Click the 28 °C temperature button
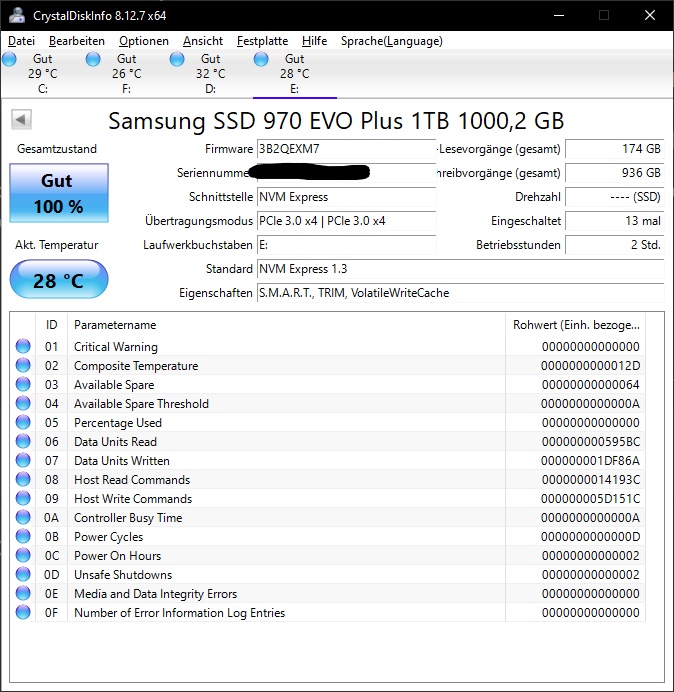The width and height of the screenshot is (674, 692). pos(59,279)
